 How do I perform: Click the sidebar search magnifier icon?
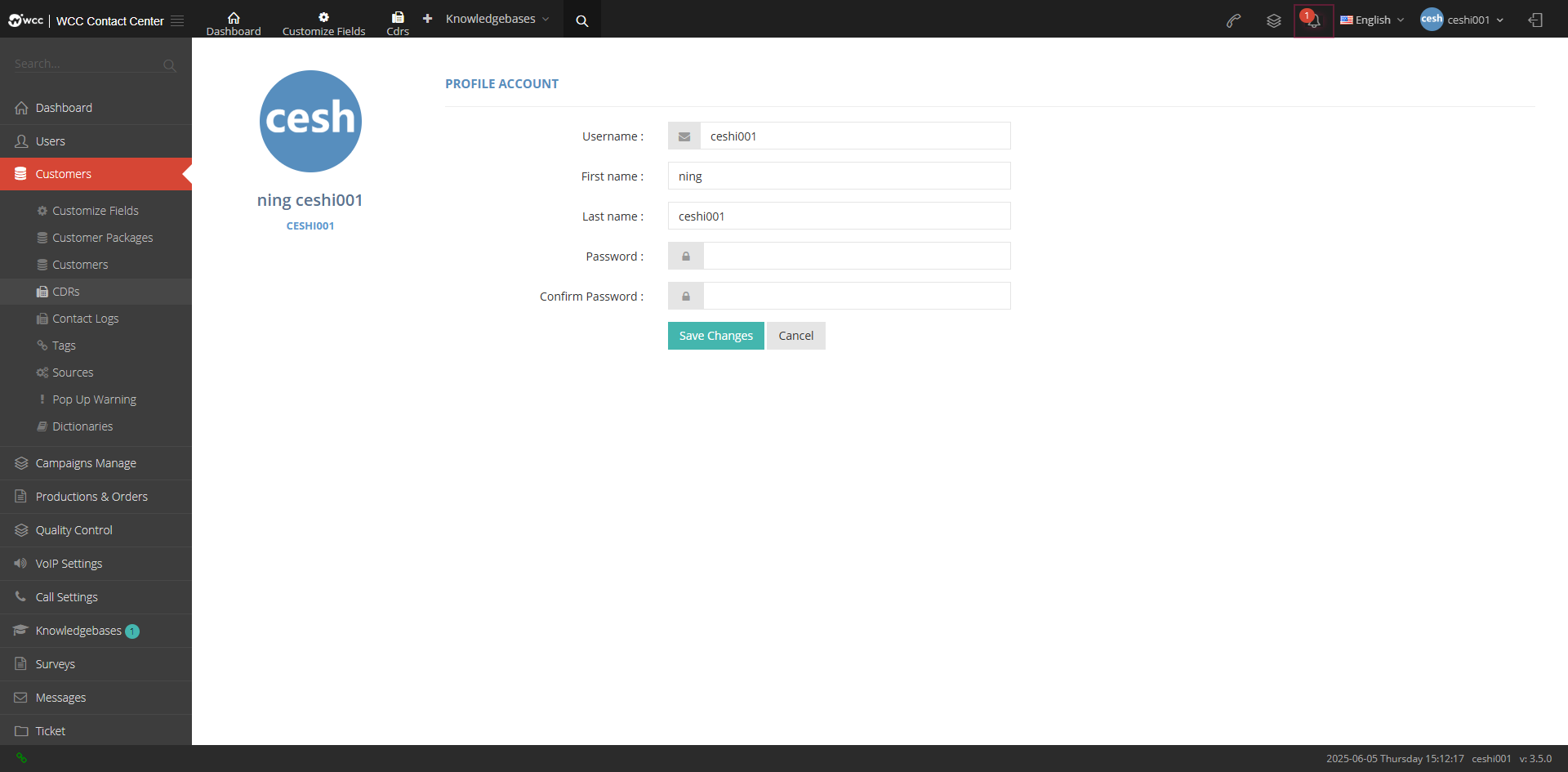(x=169, y=65)
